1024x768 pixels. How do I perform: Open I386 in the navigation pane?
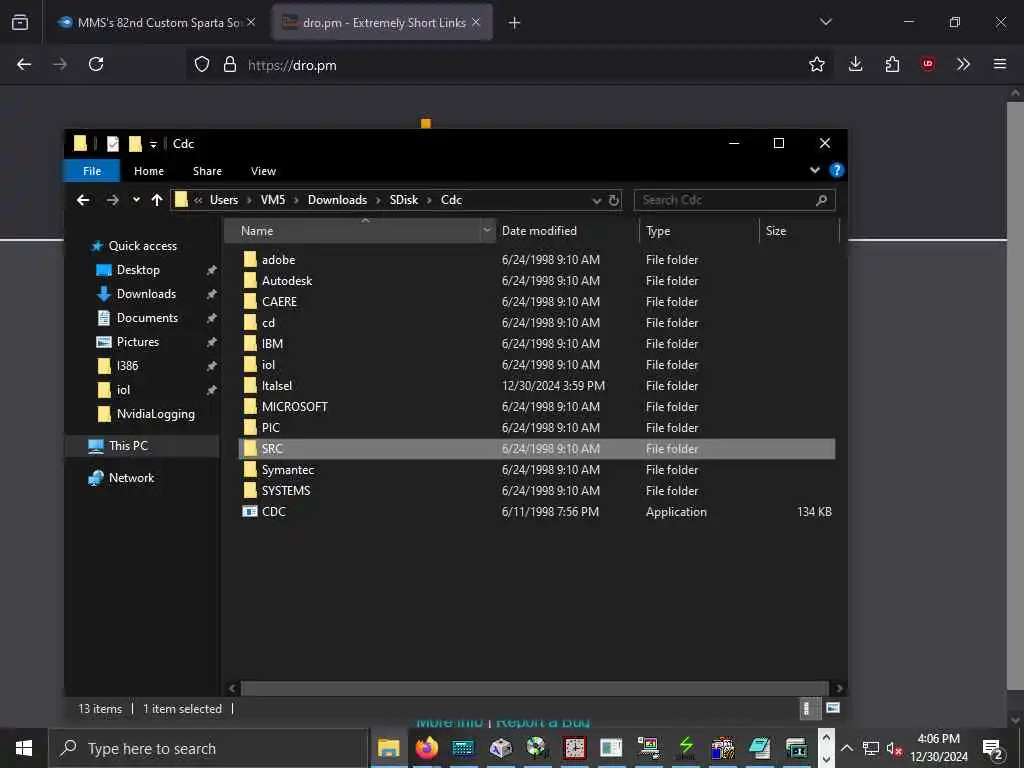[127, 366]
